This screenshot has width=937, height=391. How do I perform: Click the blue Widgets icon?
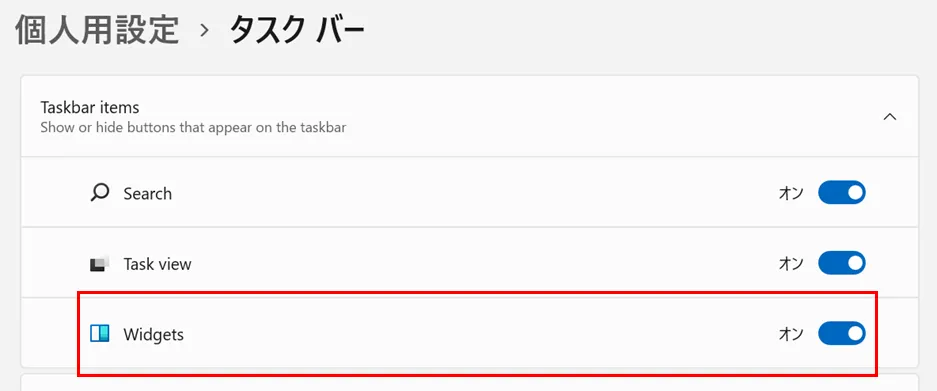[99, 334]
